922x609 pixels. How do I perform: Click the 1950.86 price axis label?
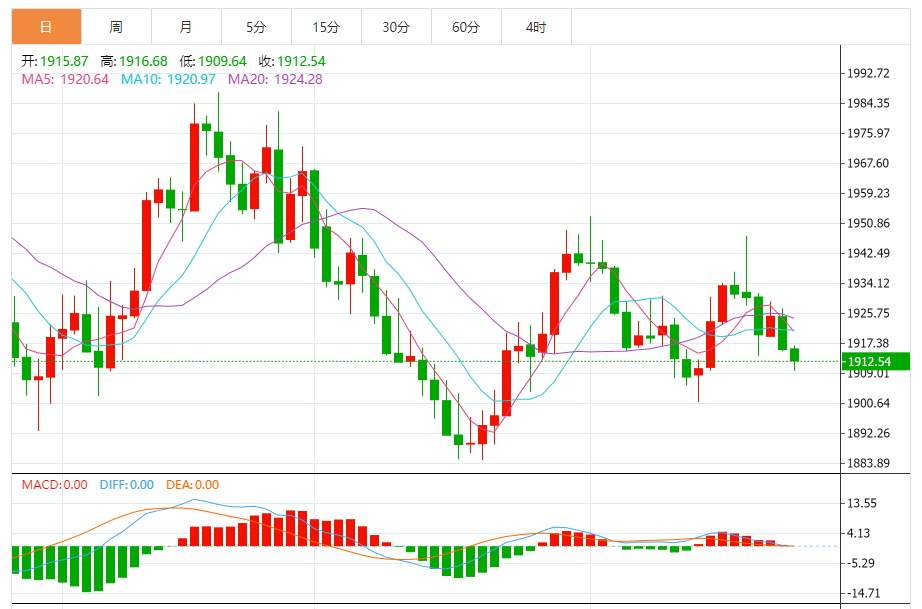(x=868, y=223)
